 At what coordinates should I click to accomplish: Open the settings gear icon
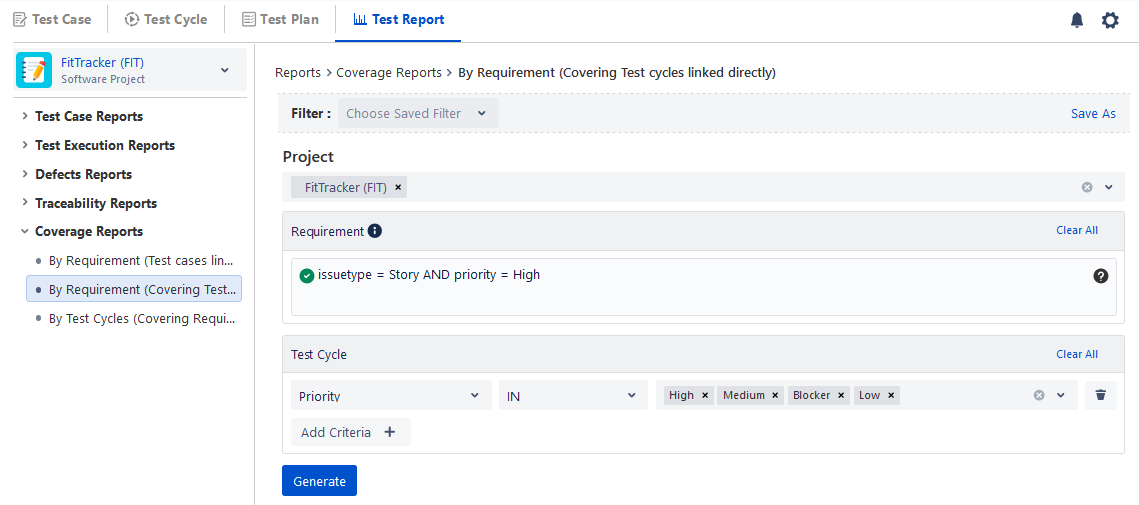click(x=1110, y=20)
